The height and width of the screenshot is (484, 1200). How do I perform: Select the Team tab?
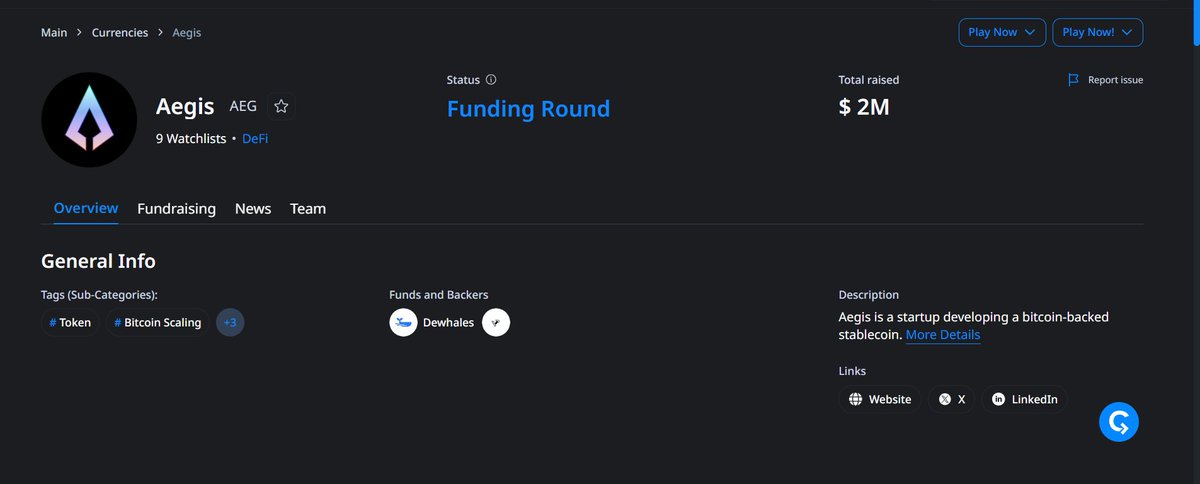point(308,209)
